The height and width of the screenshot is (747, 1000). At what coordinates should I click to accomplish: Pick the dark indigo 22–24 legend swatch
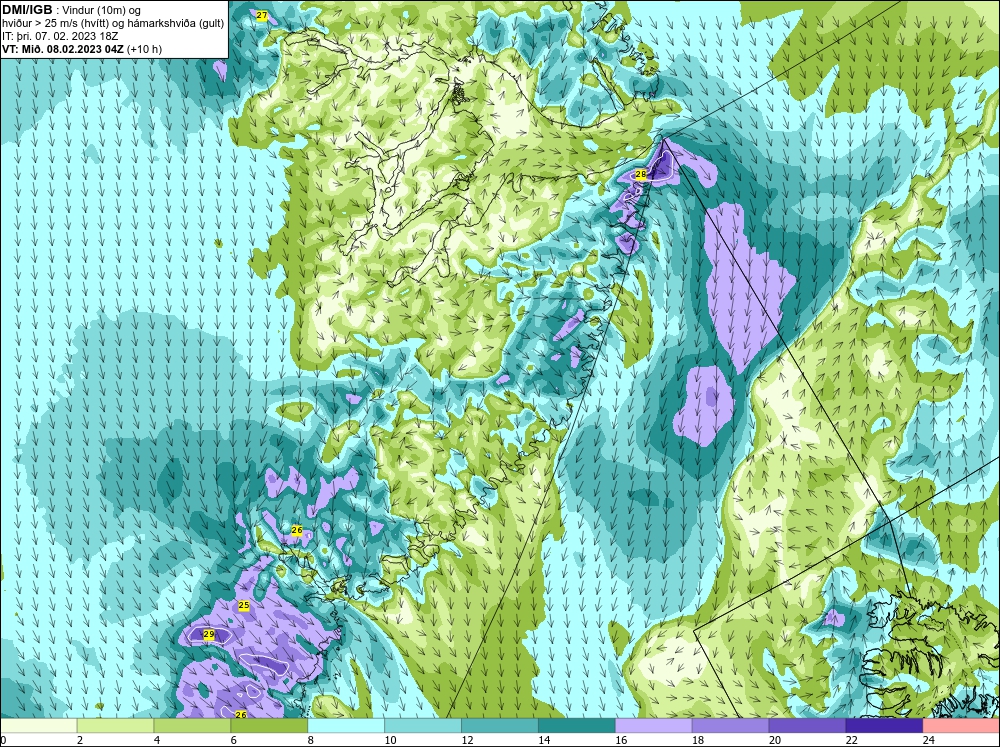tap(884, 726)
